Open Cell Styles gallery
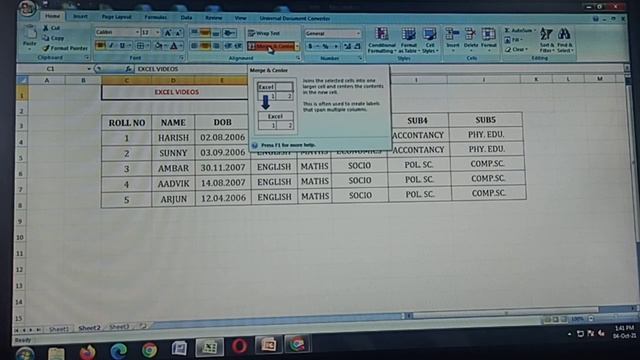Viewport: 640px width, 360px height. 430,40
